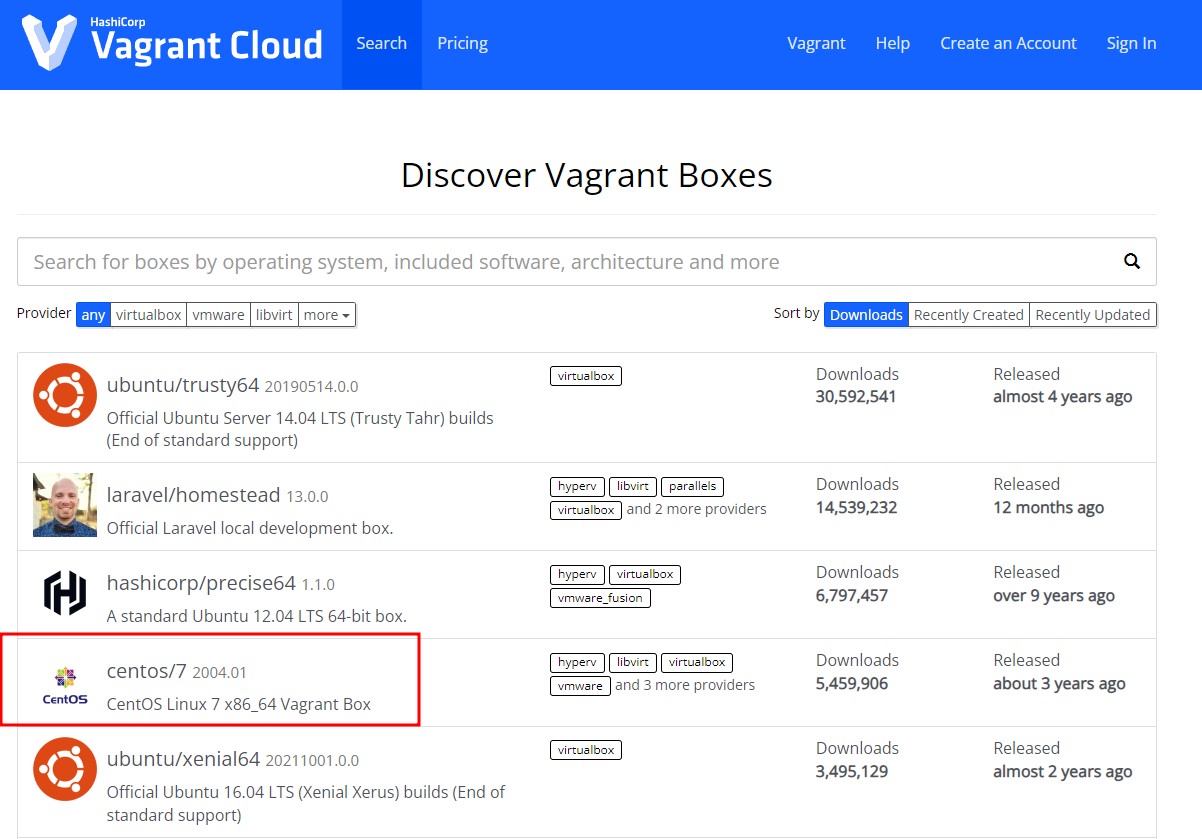Click the magnifying glass search icon

click(1132, 261)
